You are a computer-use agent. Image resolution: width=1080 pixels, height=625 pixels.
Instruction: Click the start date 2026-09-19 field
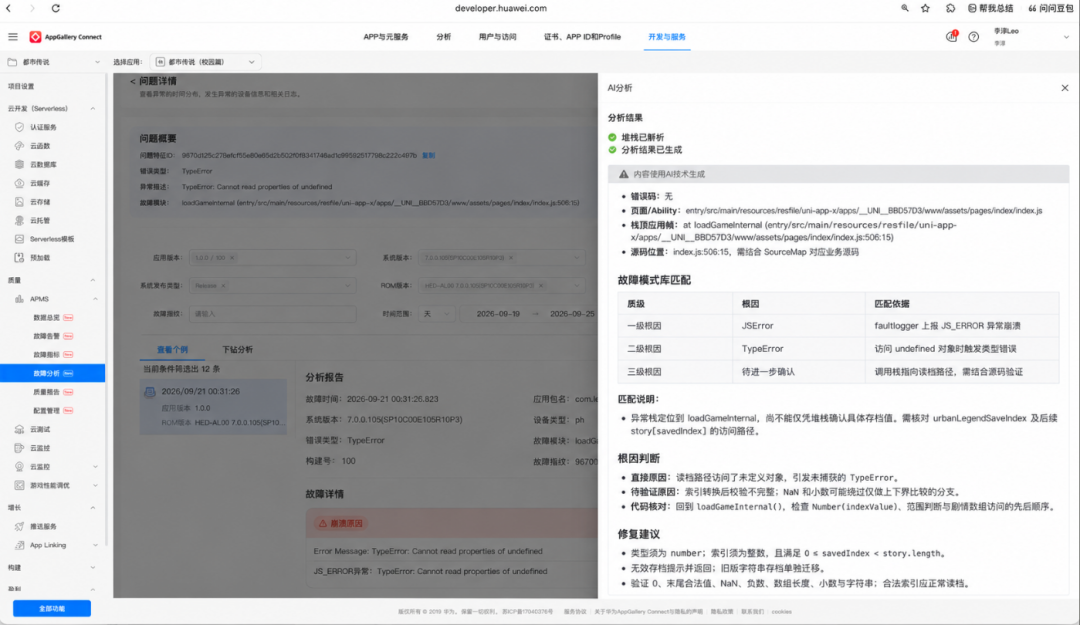(498, 314)
